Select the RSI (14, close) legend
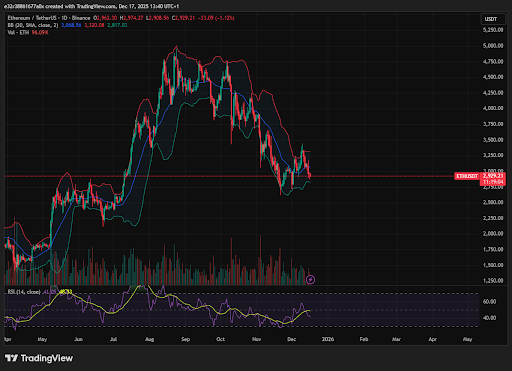Viewport: 512px width, 371px height. point(24,292)
